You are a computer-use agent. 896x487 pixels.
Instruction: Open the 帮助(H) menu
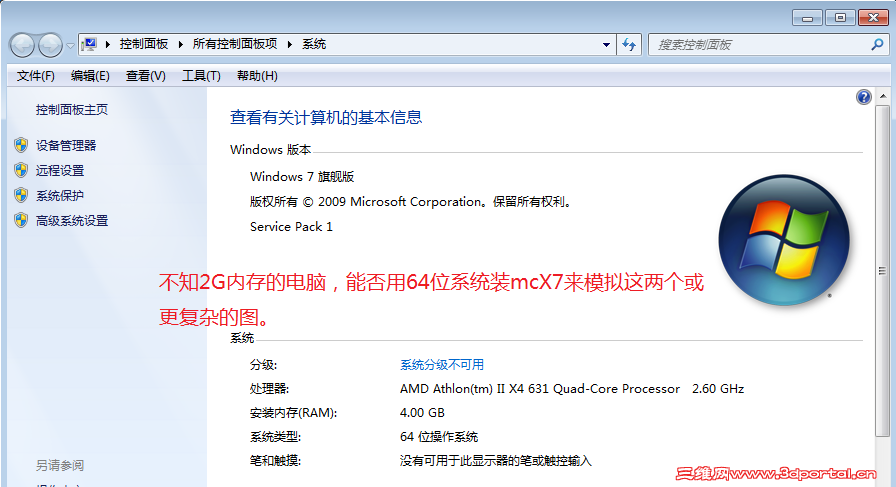(257, 75)
